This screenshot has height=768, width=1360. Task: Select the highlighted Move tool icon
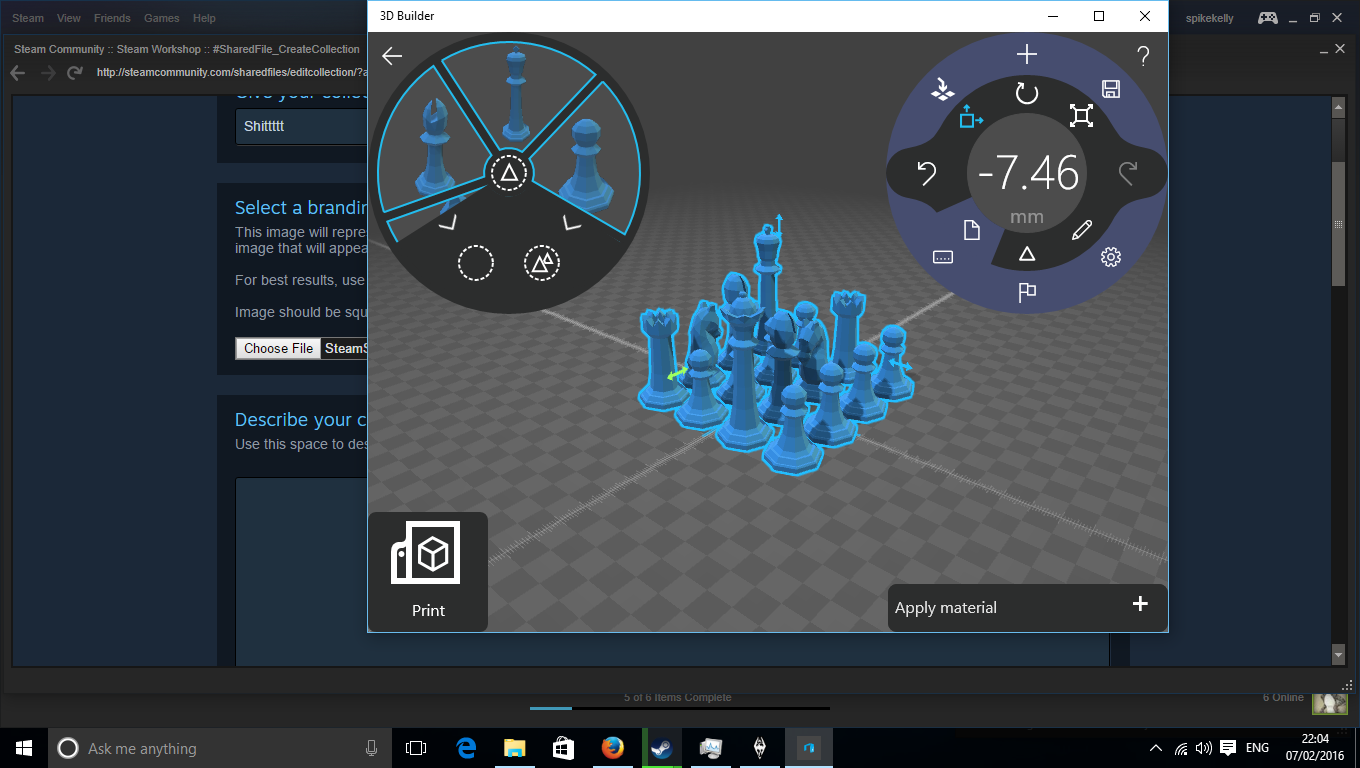tap(971, 116)
